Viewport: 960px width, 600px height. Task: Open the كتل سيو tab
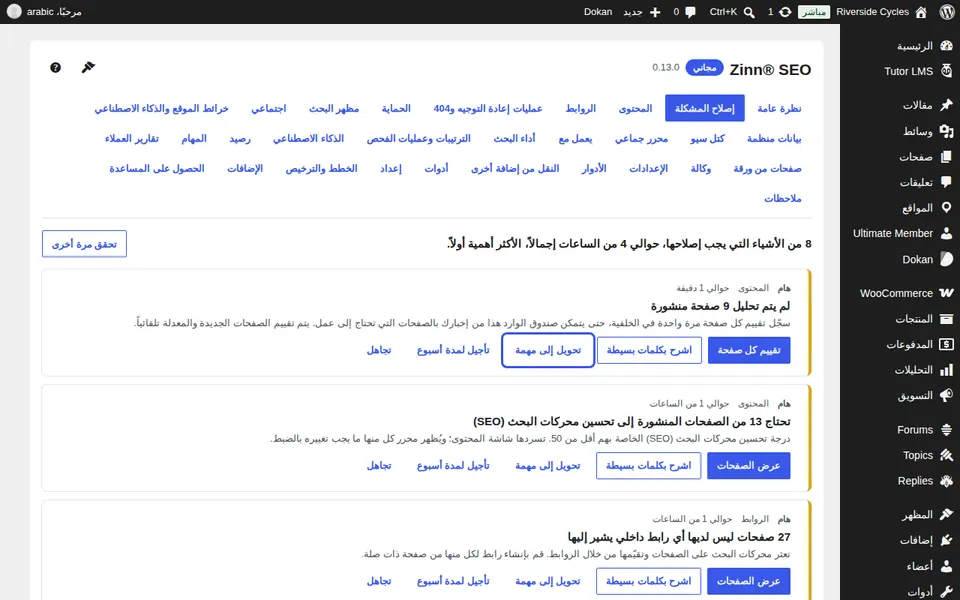(x=707, y=138)
